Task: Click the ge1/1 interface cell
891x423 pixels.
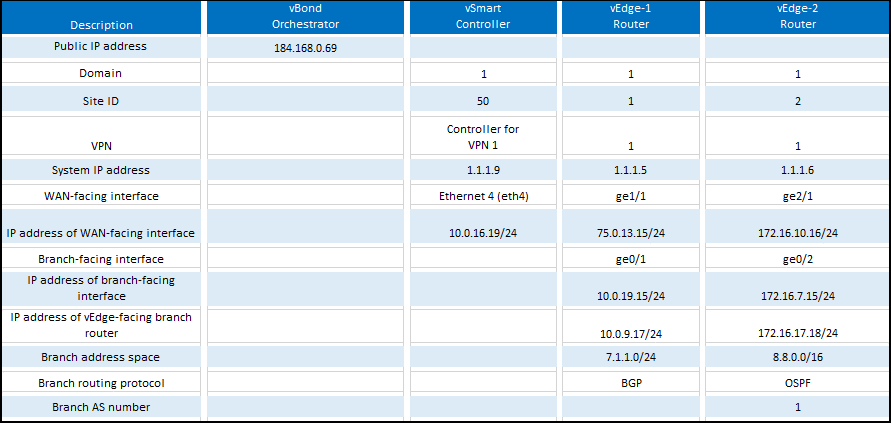Action: point(631,196)
